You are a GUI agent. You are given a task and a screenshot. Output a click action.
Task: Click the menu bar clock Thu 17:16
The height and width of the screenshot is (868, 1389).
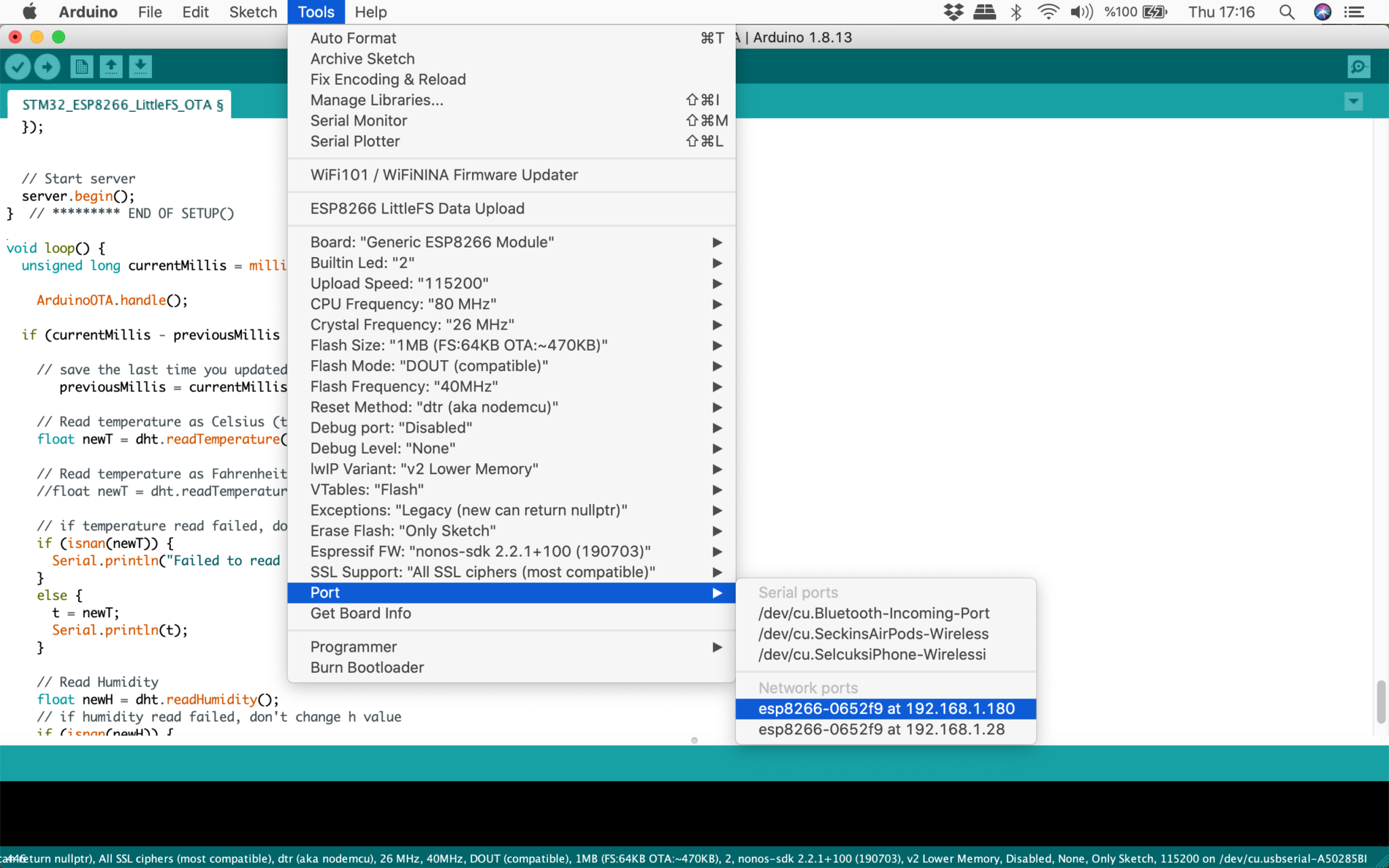1221,12
